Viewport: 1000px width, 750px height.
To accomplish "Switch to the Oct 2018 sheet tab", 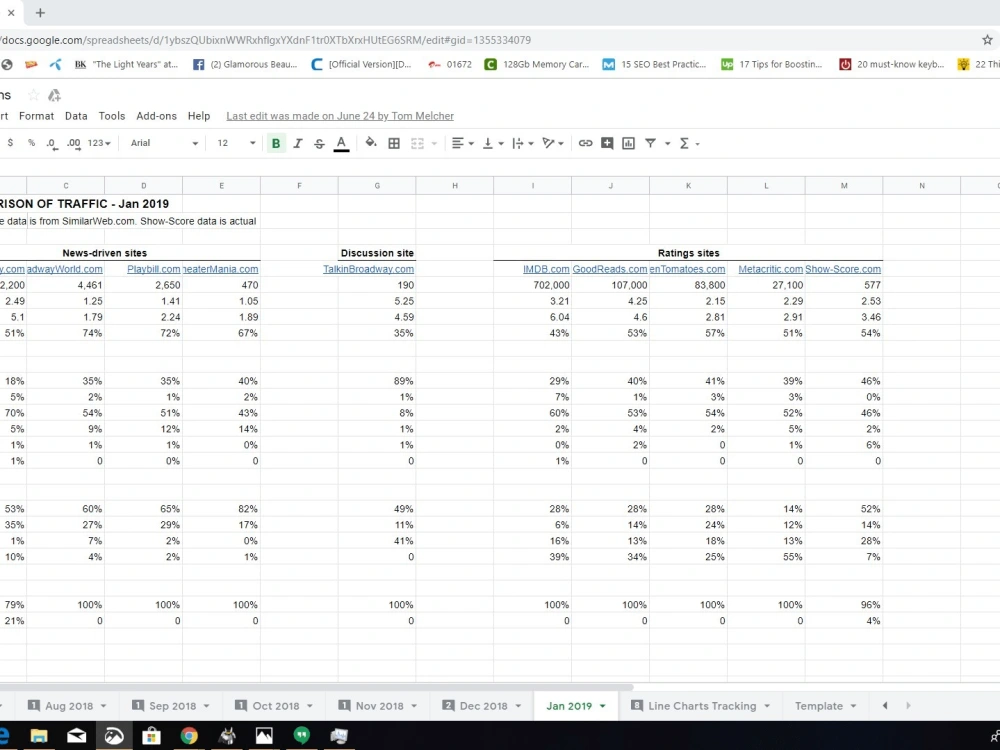I will point(276,706).
